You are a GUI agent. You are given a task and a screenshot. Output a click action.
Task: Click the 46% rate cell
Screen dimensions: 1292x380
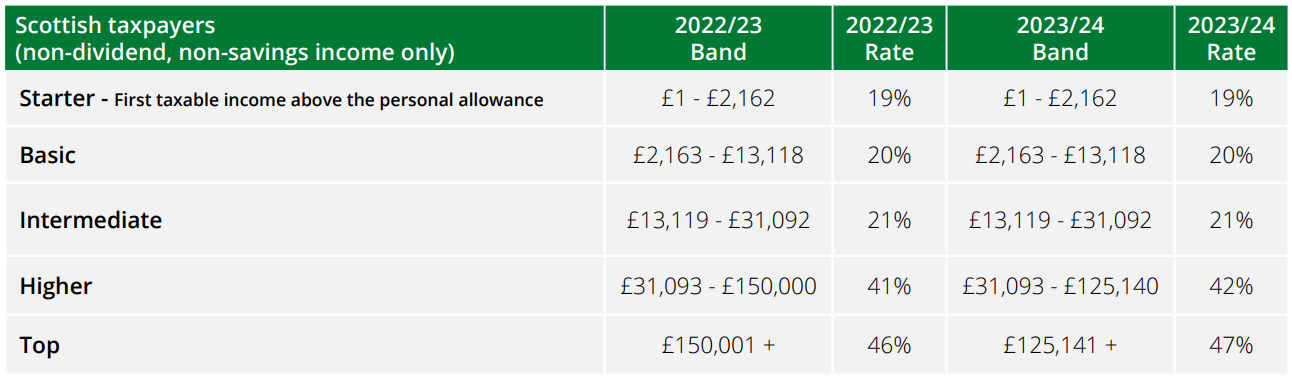pos(889,345)
